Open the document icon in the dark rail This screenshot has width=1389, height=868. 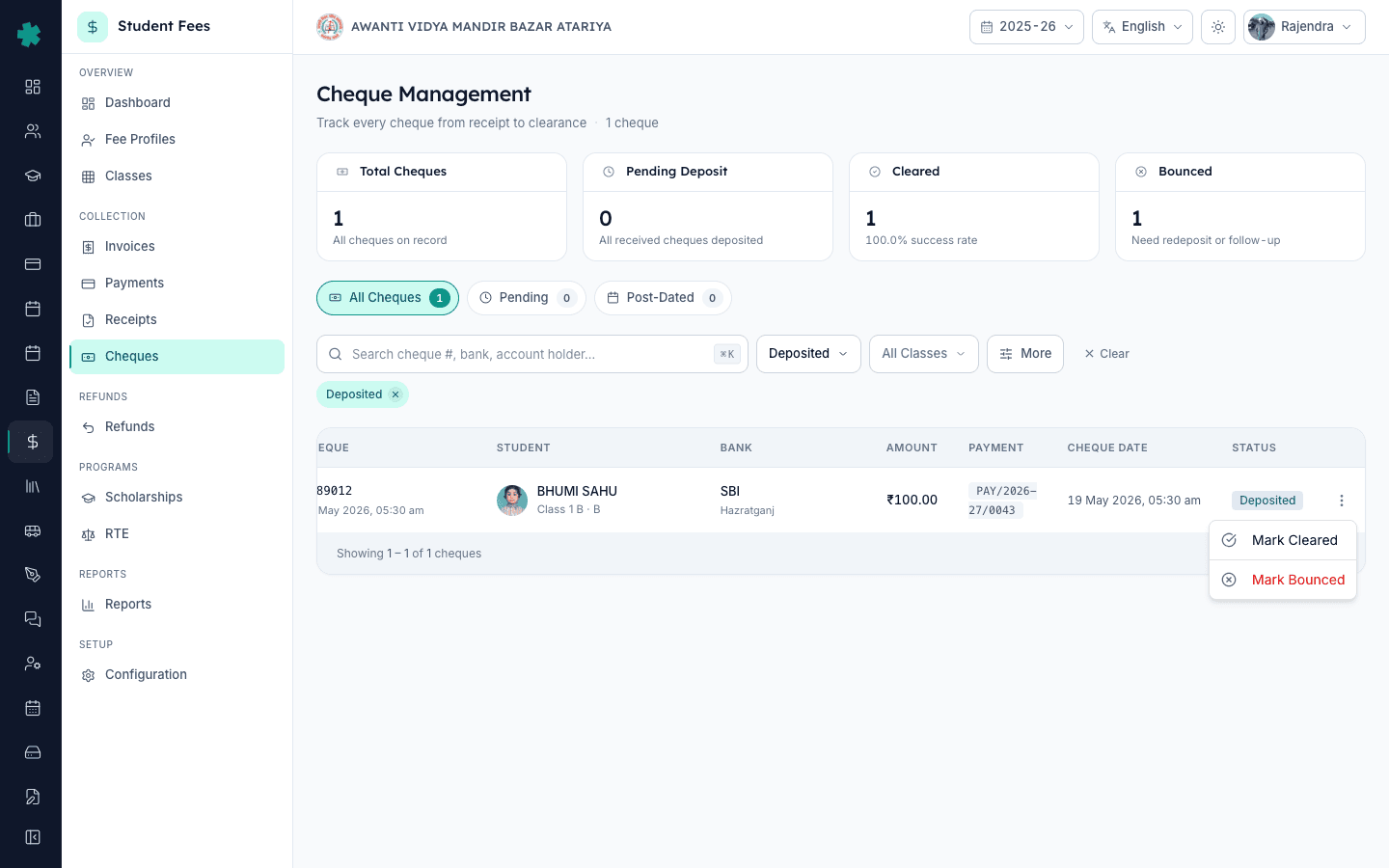(33, 397)
